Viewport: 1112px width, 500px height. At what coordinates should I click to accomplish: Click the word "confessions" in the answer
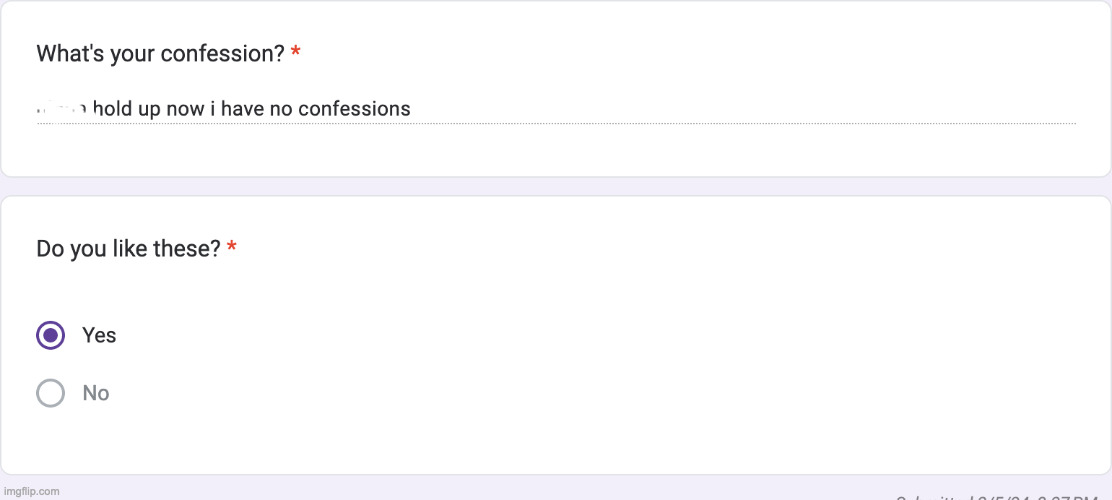(354, 109)
